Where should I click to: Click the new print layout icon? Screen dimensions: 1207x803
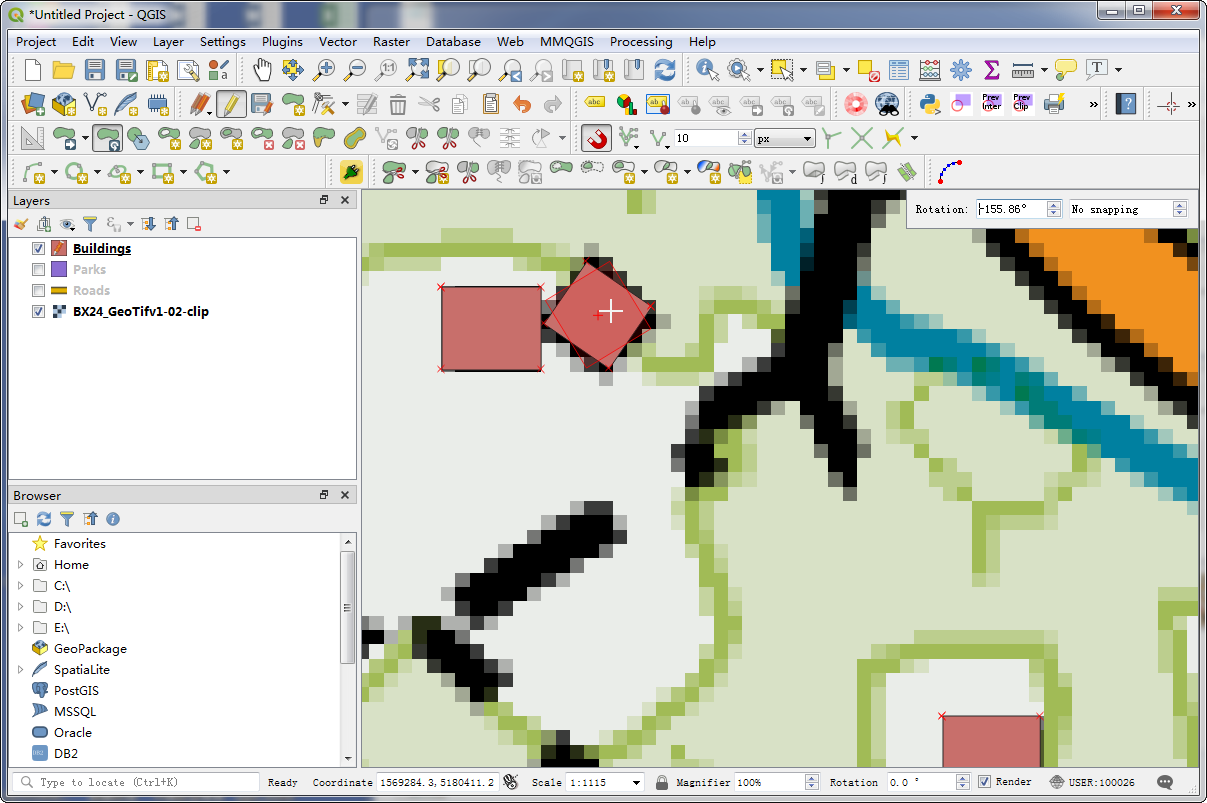pos(157,70)
